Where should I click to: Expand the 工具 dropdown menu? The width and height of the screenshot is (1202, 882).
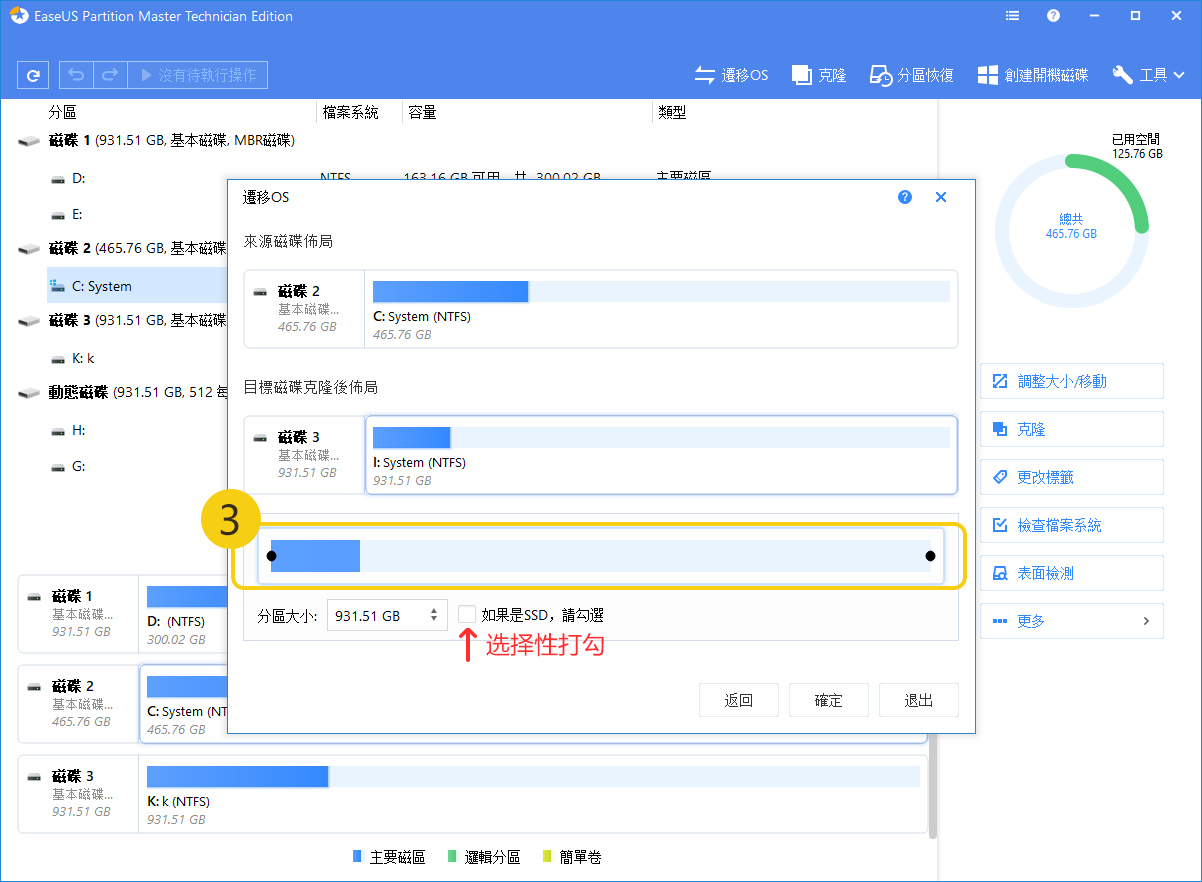point(1148,75)
